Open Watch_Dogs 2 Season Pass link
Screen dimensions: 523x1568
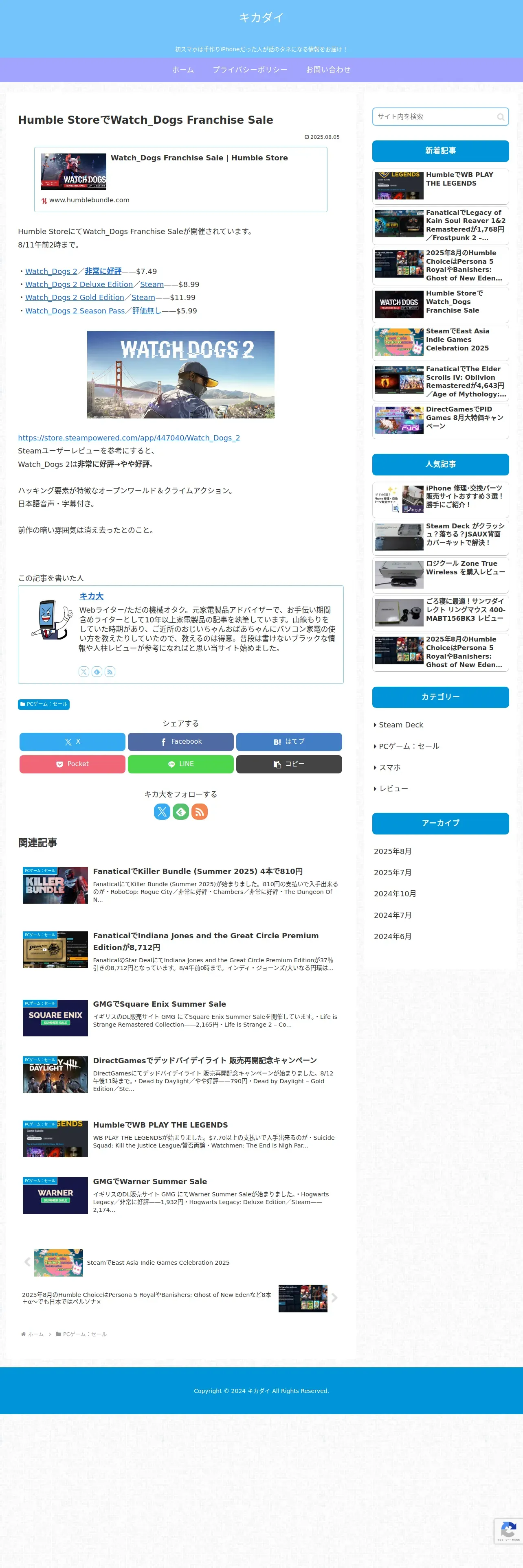pyautogui.click(x=75, y=311)
